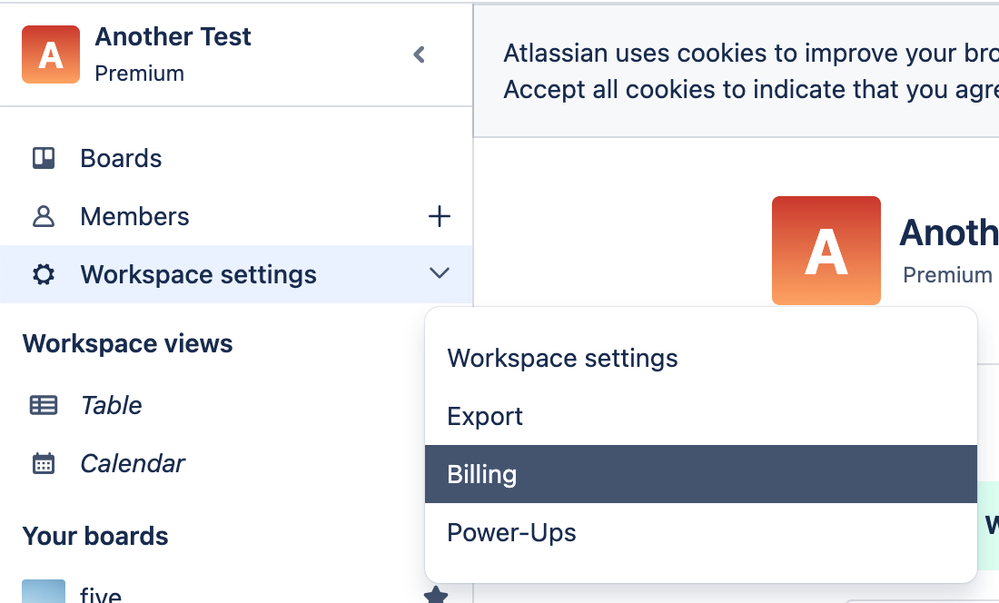The height and width of the screenshot is (603, 999).
Task: Click the Calendar view icon
Action: [x=43, y=463]
